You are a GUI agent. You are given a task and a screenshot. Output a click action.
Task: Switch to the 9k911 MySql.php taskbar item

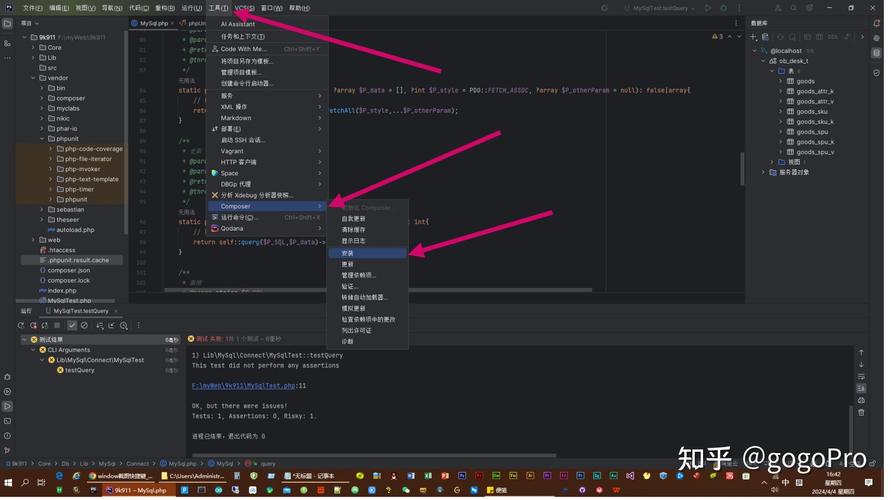coord(138,492)
